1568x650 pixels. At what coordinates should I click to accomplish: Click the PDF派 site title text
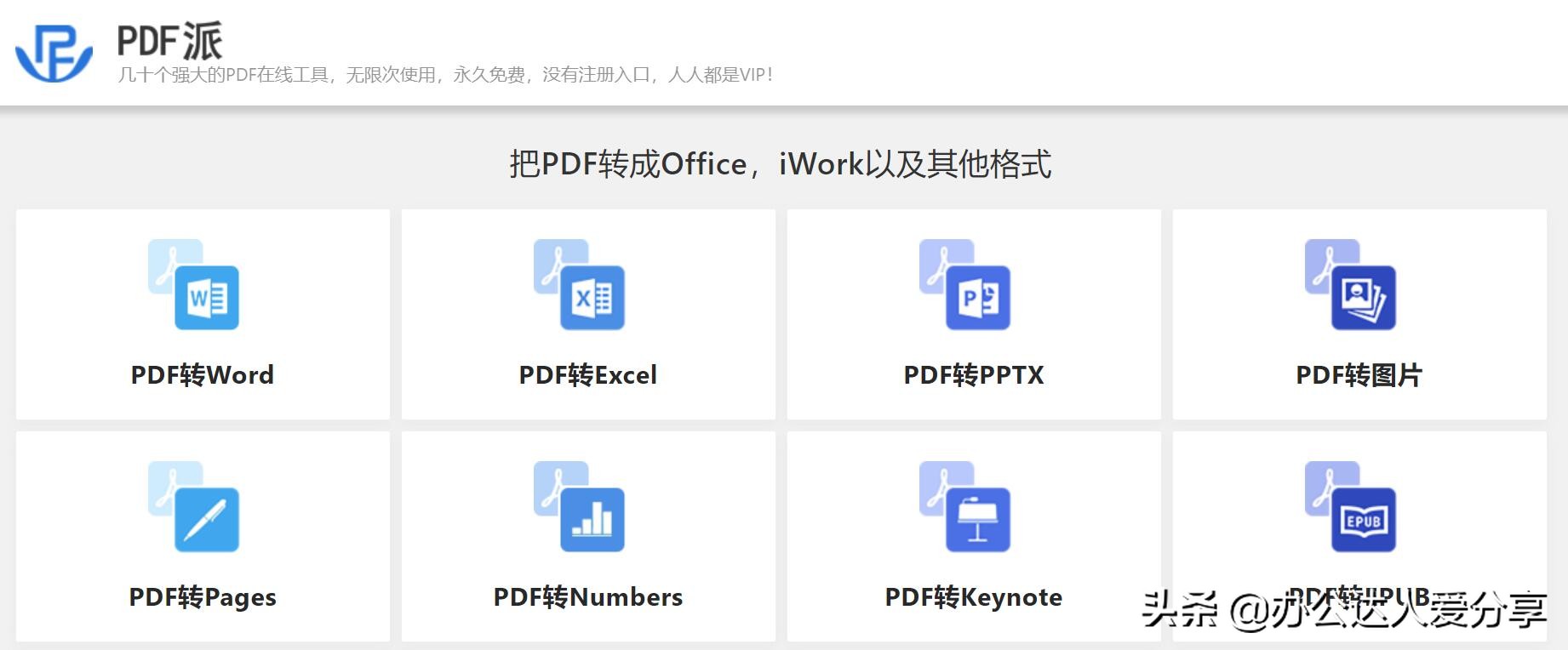coord(169,41)
